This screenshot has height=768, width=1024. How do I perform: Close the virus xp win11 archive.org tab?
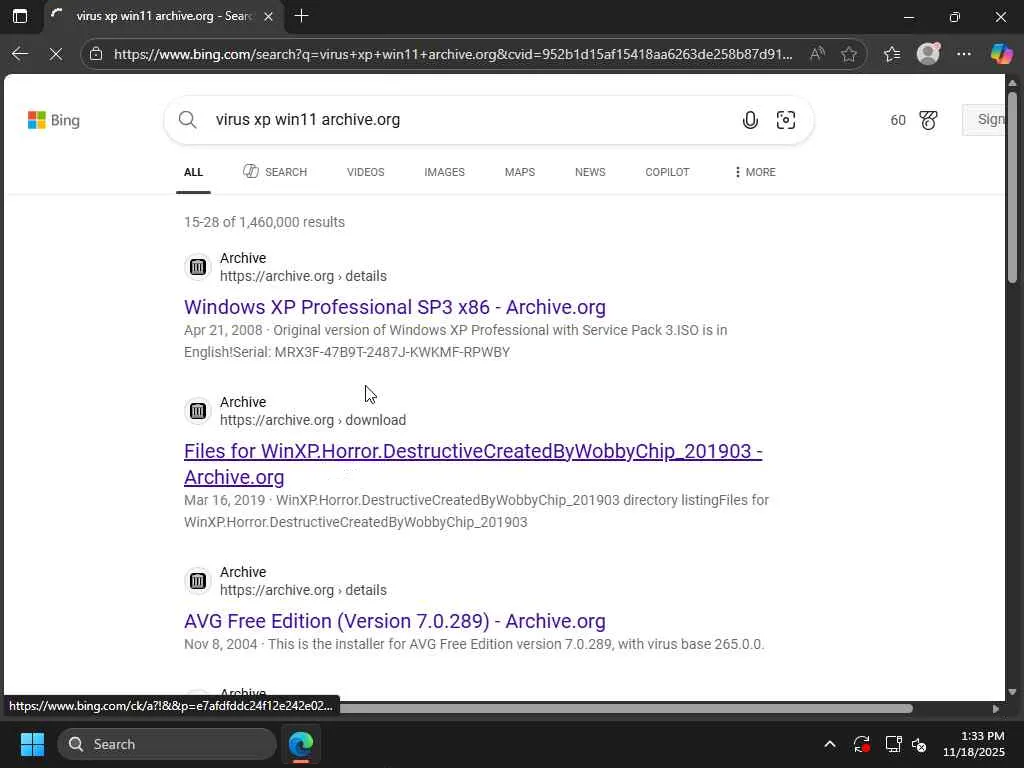click(268, 17)
